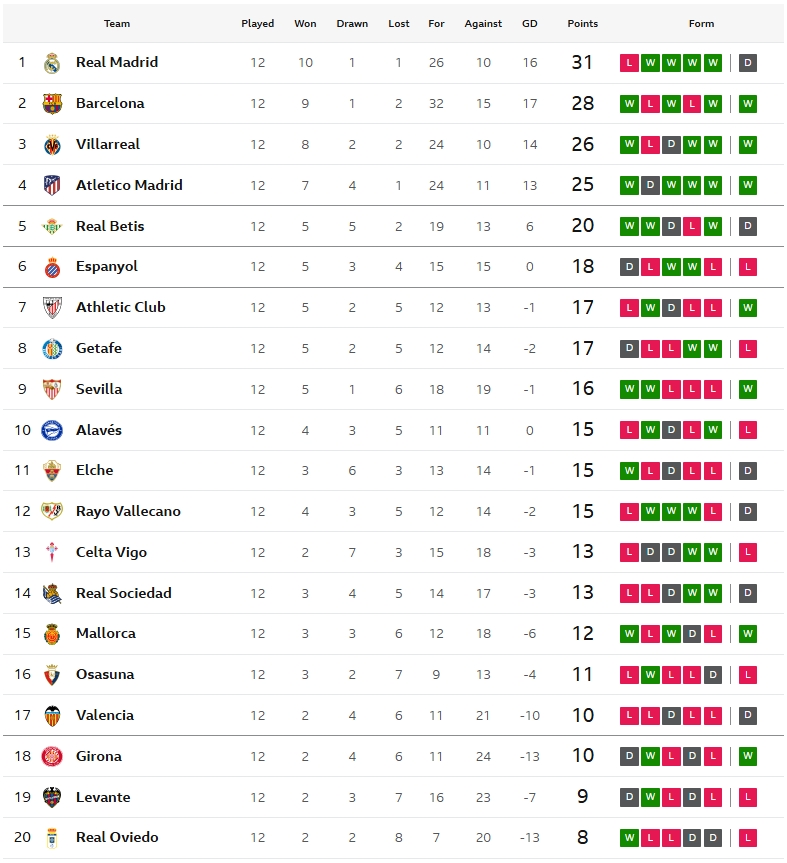The image size is (787, 863).
Task: Click the Girona club crest
Action: [52, 757]
